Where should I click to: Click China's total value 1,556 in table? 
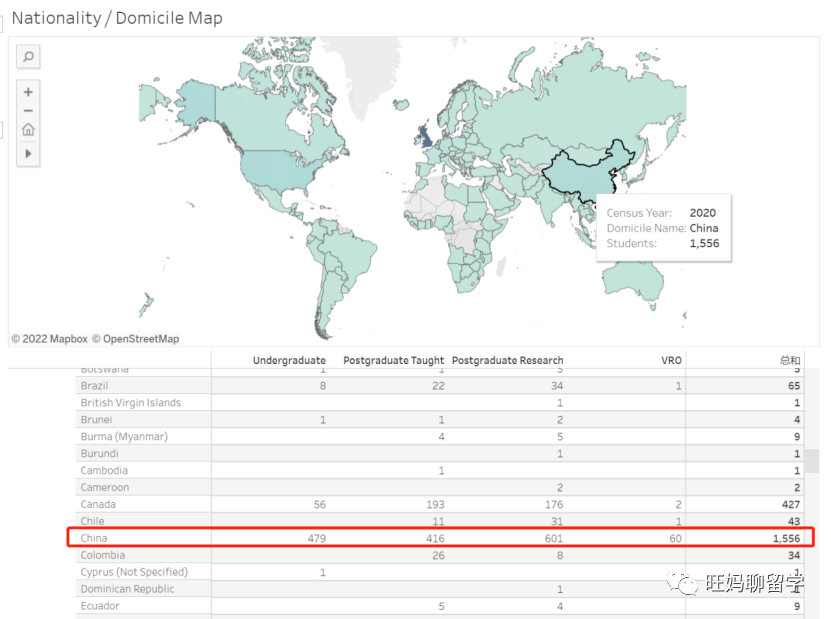pyautogui.click(x=785, y=538)
